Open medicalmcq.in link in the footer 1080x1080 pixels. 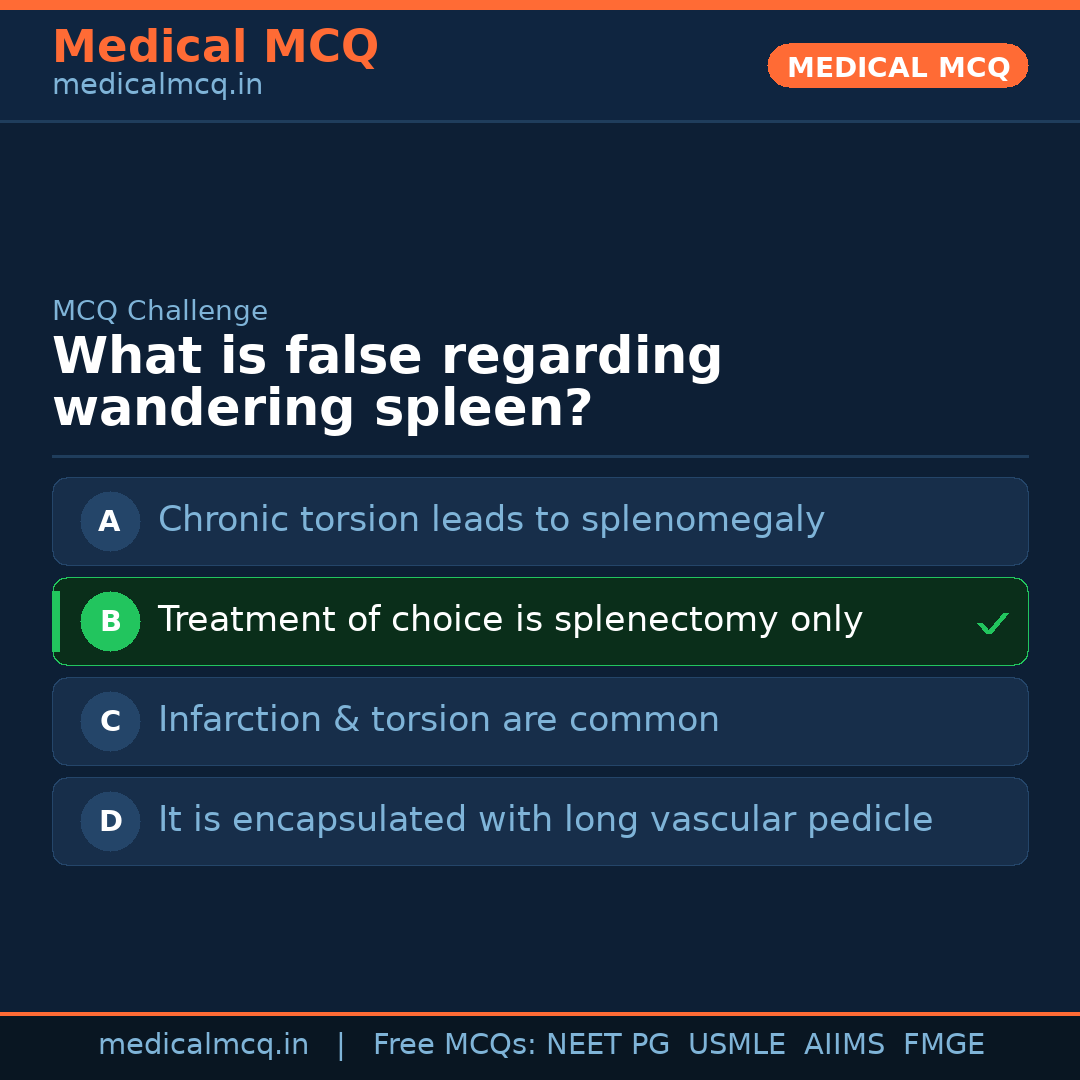[x=203, y=1045]
